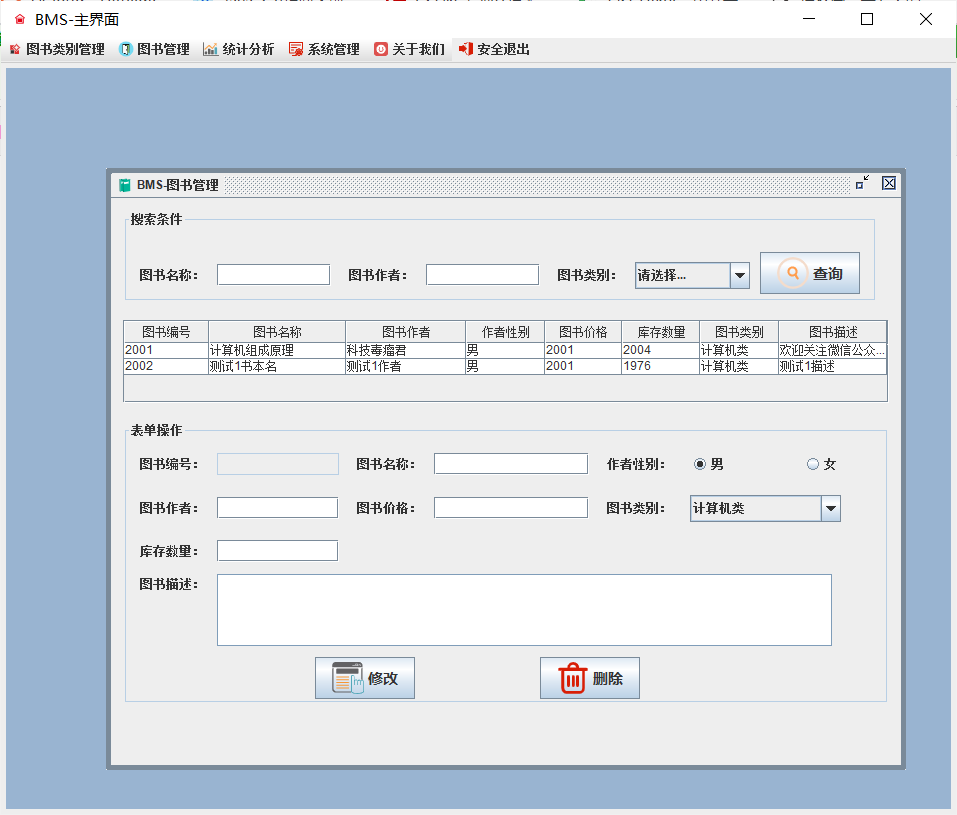This screenshot has width=957, height=815.
Task: Click the cell 科技毒瘤君
Action: [405, 350]
